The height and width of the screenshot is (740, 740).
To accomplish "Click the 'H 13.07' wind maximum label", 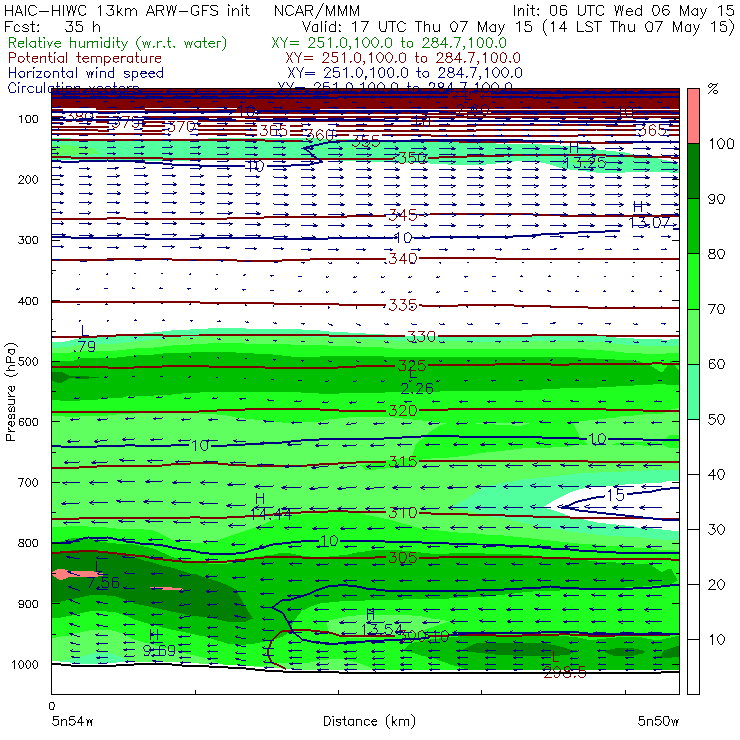I will pos(649,215).
